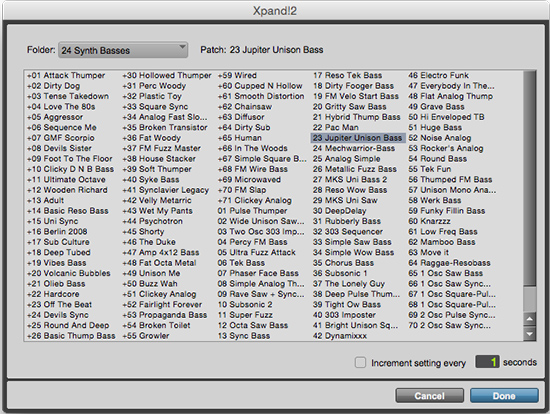
Task: Select +66 In The Woods
Action: [x=253, y=148]
